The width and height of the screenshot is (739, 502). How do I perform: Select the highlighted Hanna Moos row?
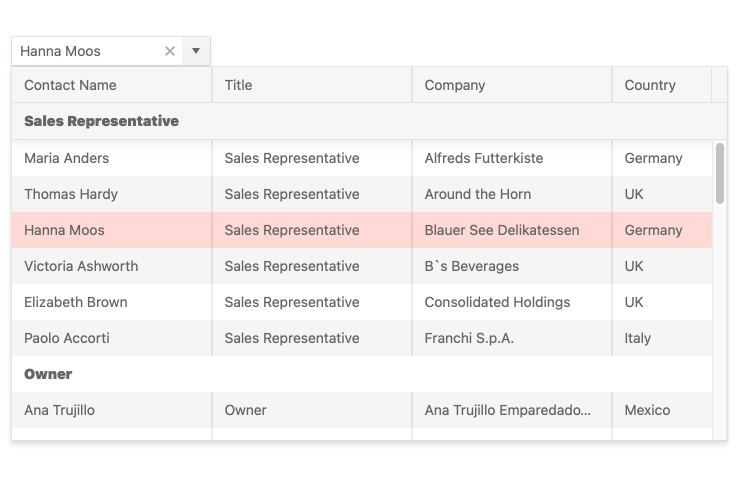pos(65,230)
